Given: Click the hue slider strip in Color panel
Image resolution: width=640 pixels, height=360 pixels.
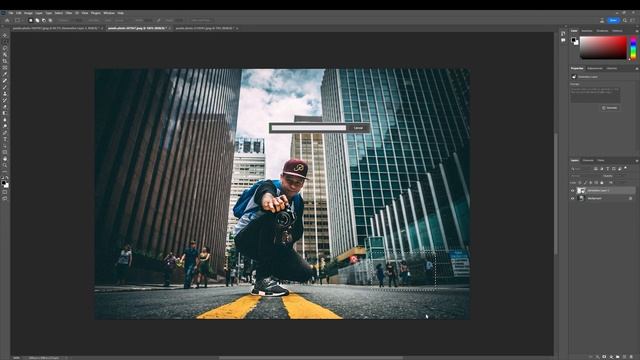Looking at the screenshot, I should tap(633, 48).
